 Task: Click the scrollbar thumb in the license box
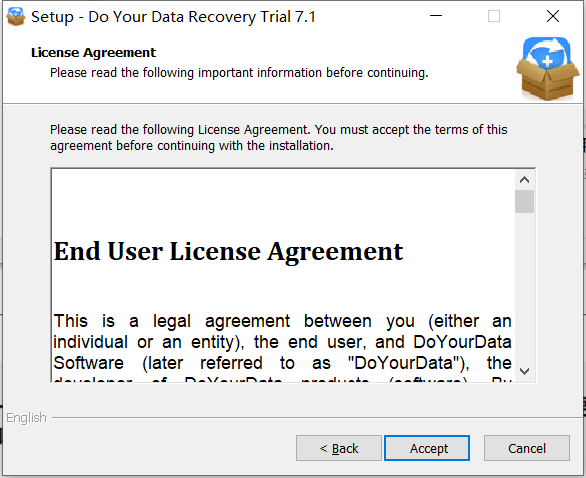point(524,201)
